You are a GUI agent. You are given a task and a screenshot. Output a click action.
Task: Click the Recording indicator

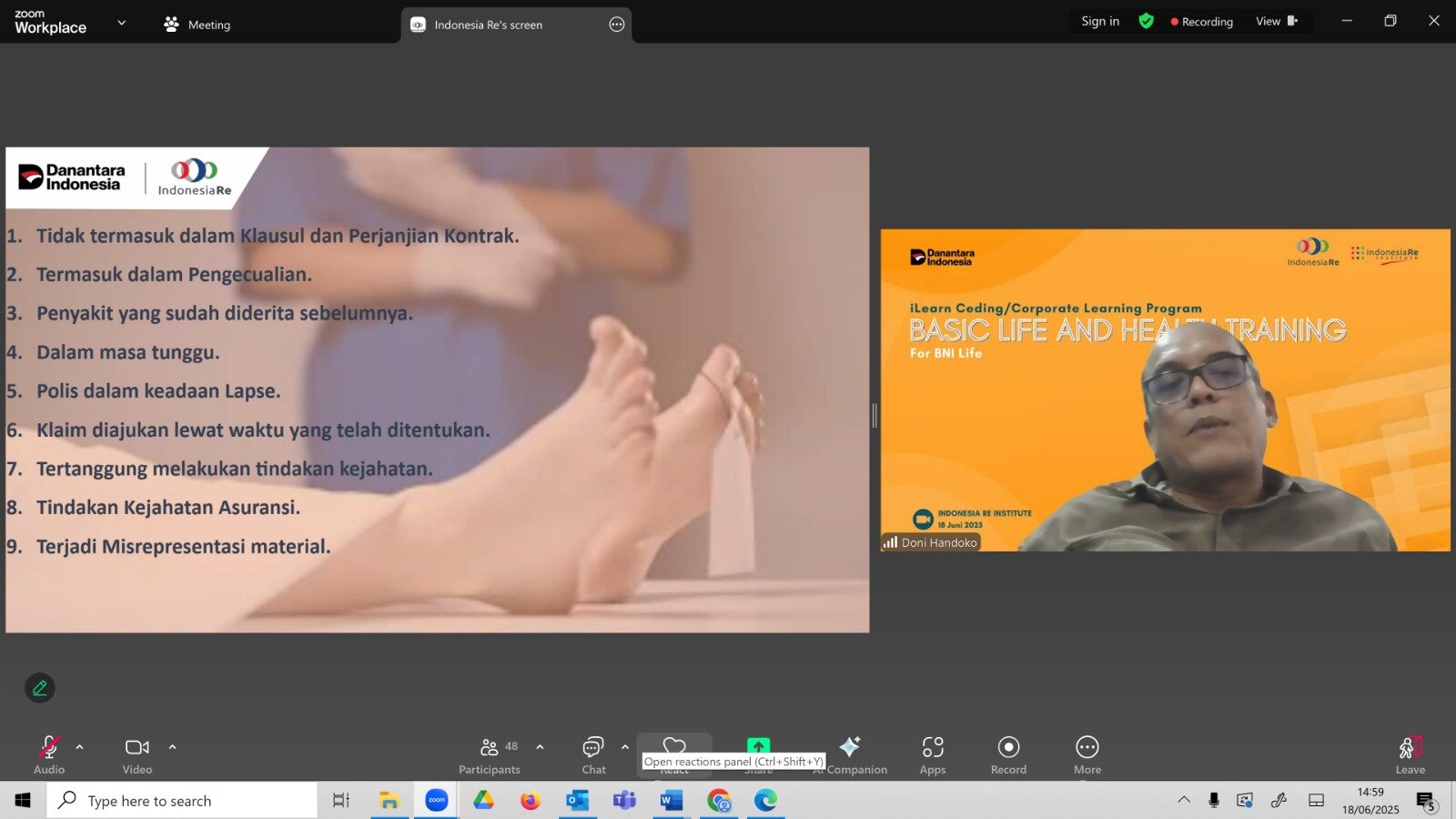point(1202,22)
